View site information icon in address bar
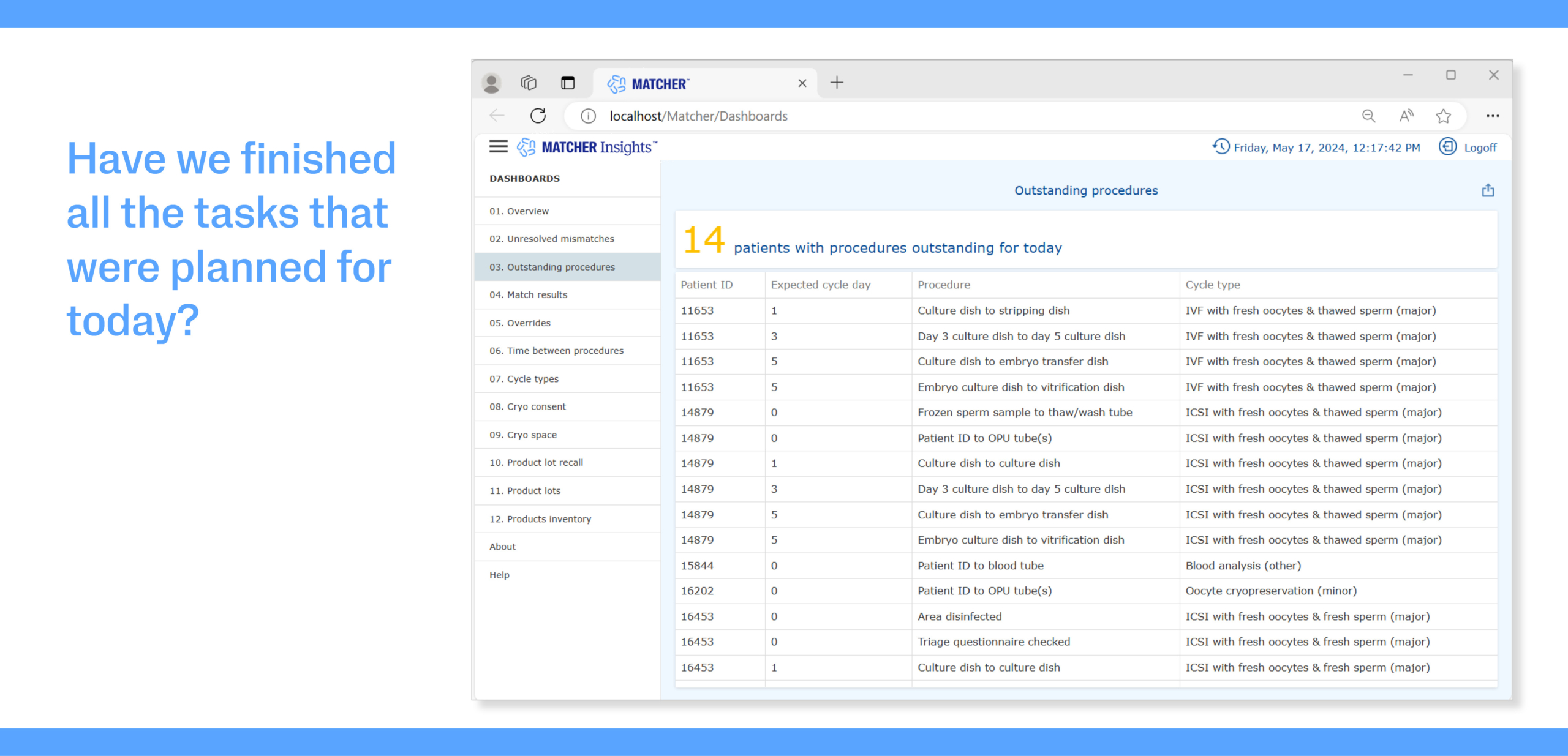 pyautogui.click(x=588, y=116)
